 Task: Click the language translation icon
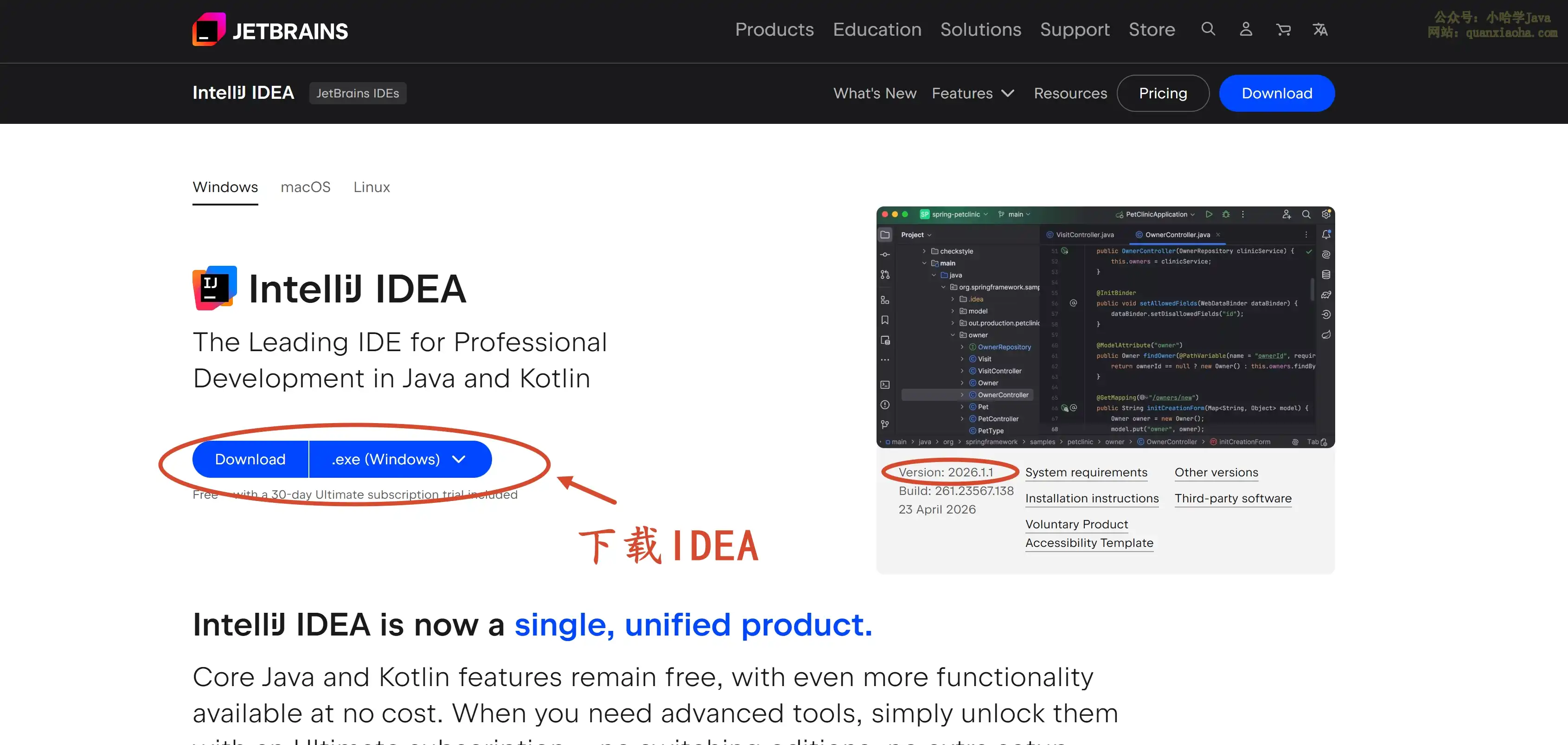tap(1320, 29)
